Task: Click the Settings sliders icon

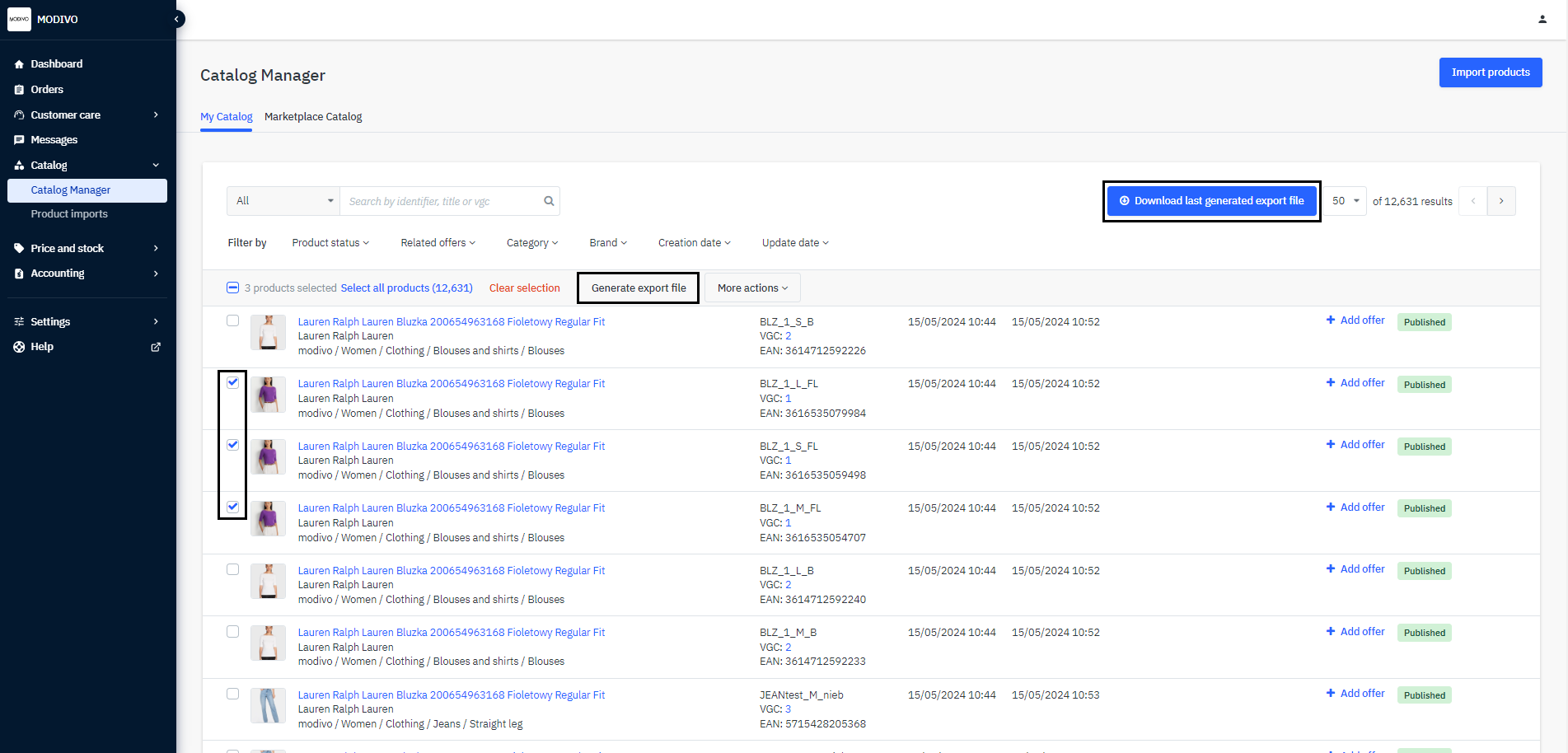Action: click(19, 322)
